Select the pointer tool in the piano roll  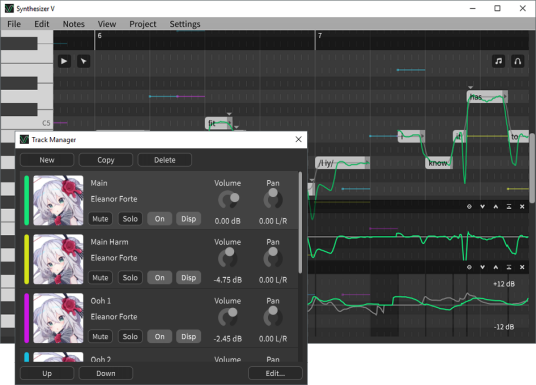tap(83, 61)
